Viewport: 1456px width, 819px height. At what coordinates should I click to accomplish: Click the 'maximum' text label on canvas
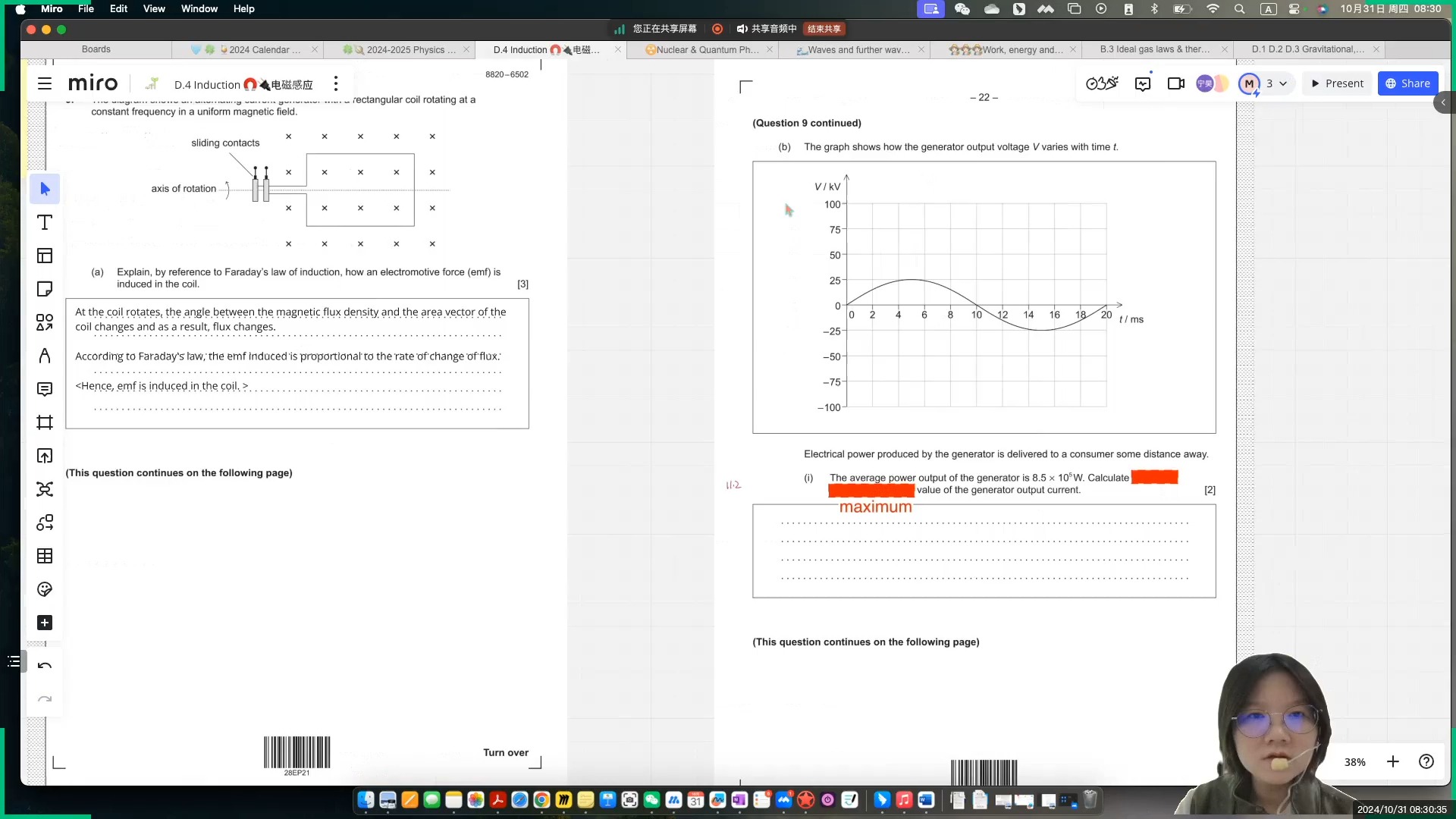click(876, 507)
